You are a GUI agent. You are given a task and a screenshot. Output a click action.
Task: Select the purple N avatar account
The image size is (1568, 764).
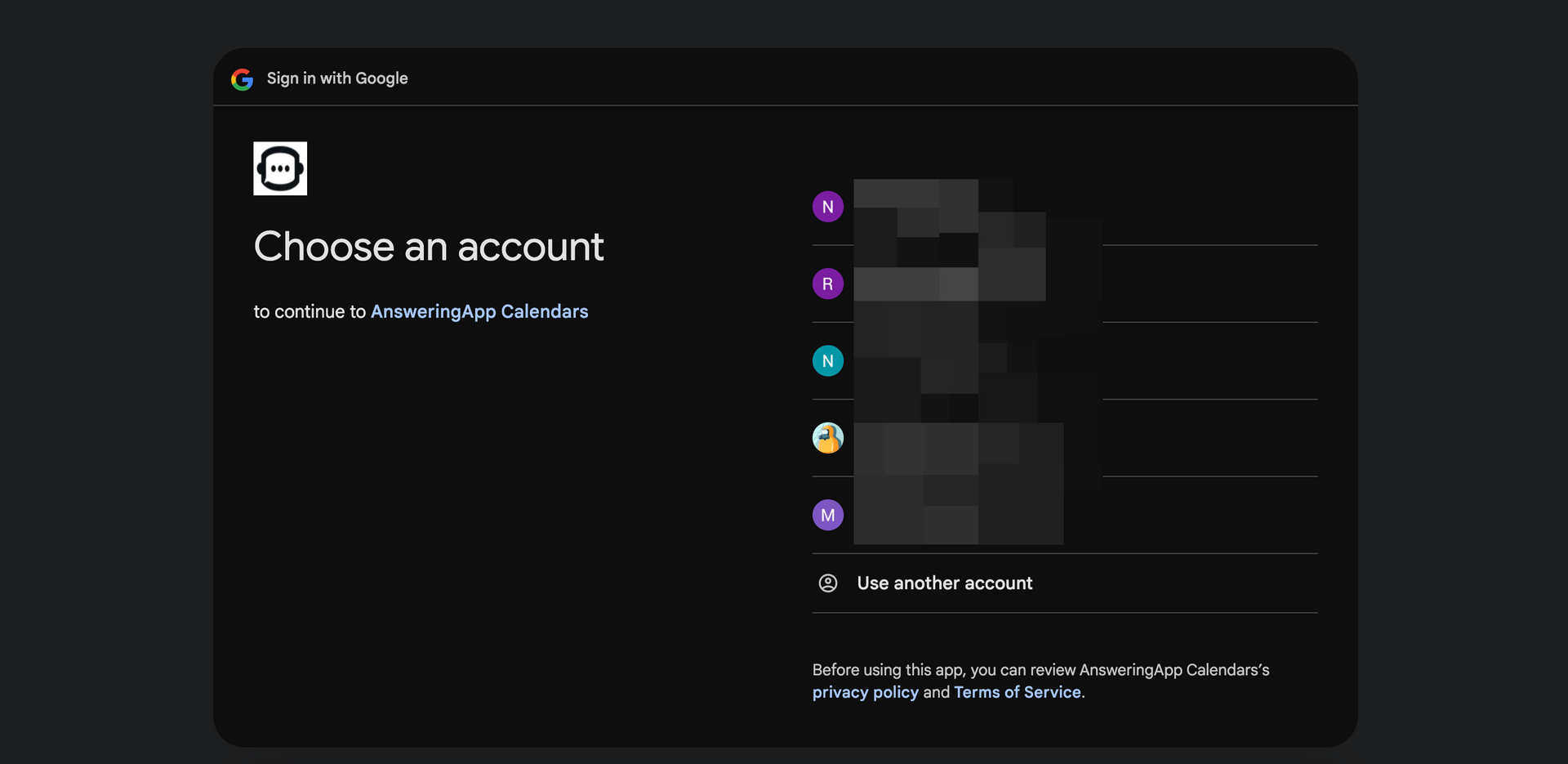point(1064,207)
